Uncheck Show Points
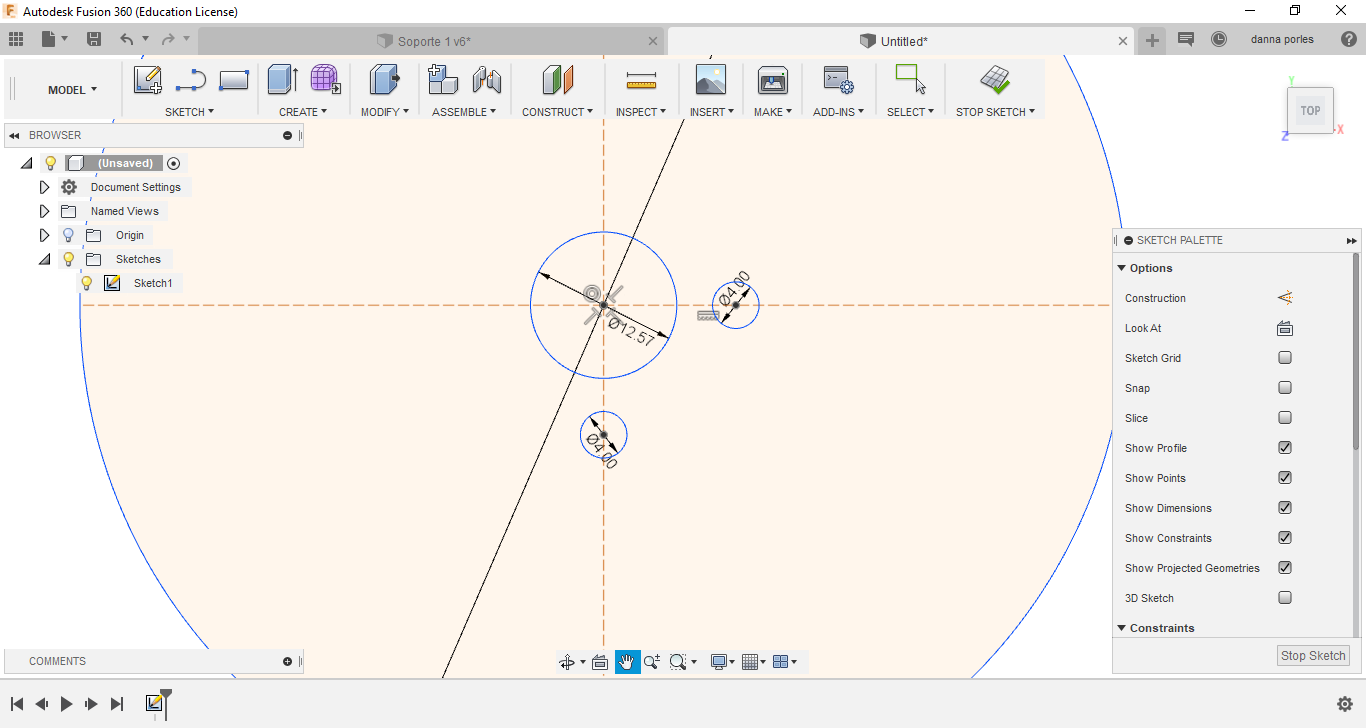The width and height of the screenshot is (1366, 728). (x=1285, y=478)
